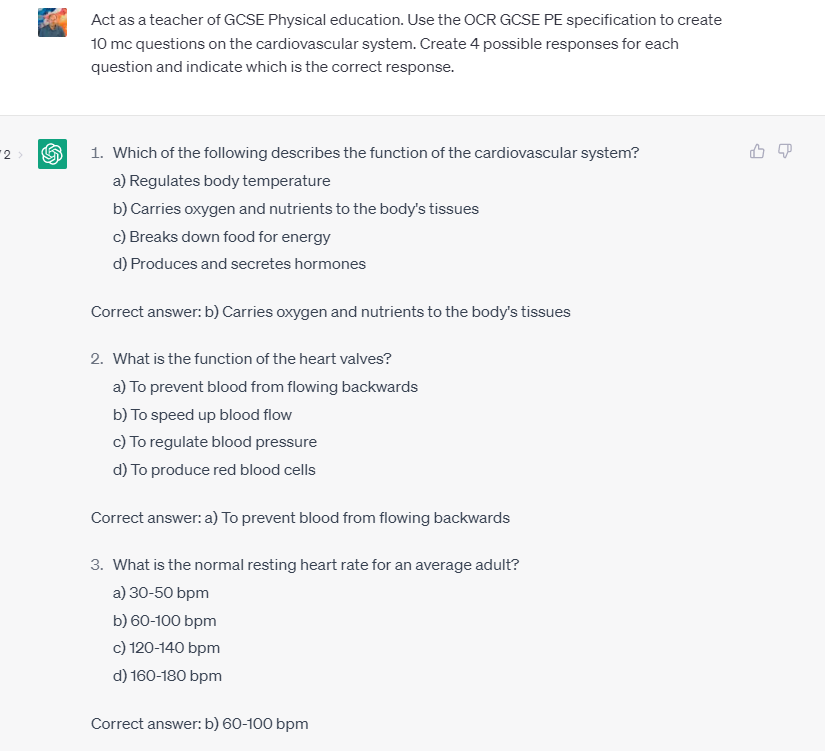Click question 3 about resting heart rate
This screenshot has width=825, height=751.
[x=316, y=565]
